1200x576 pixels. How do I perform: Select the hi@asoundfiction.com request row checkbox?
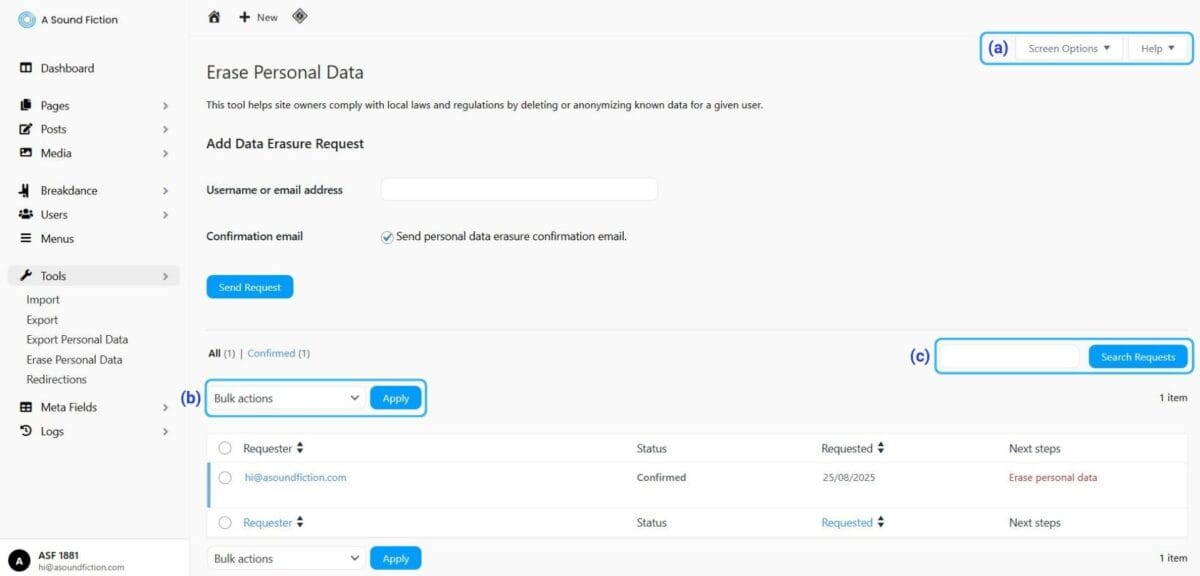coord(225,478)
